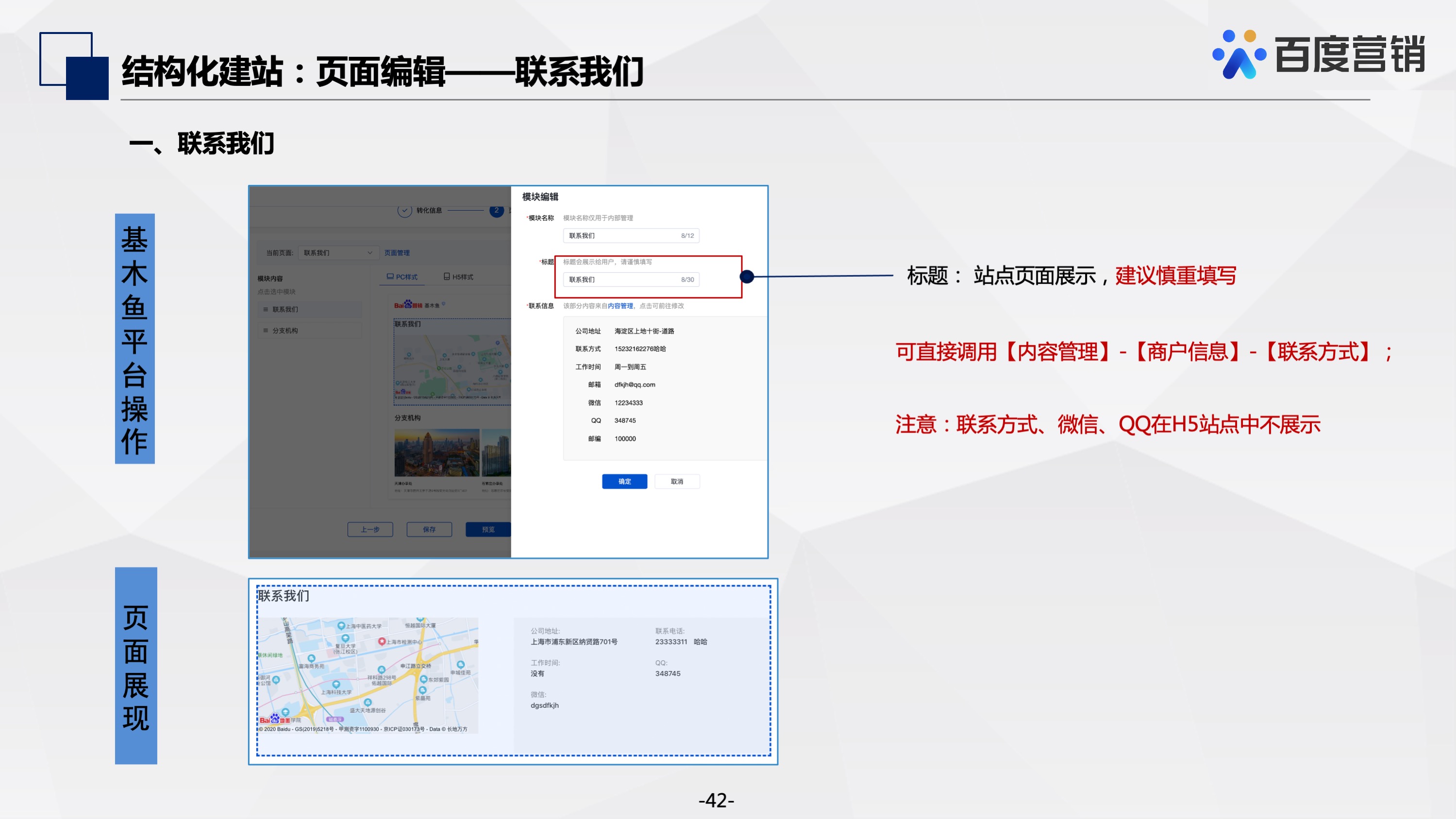Click the 确定 confirm button
Viewport: 1456px width, 819px height.
point(624,481)
